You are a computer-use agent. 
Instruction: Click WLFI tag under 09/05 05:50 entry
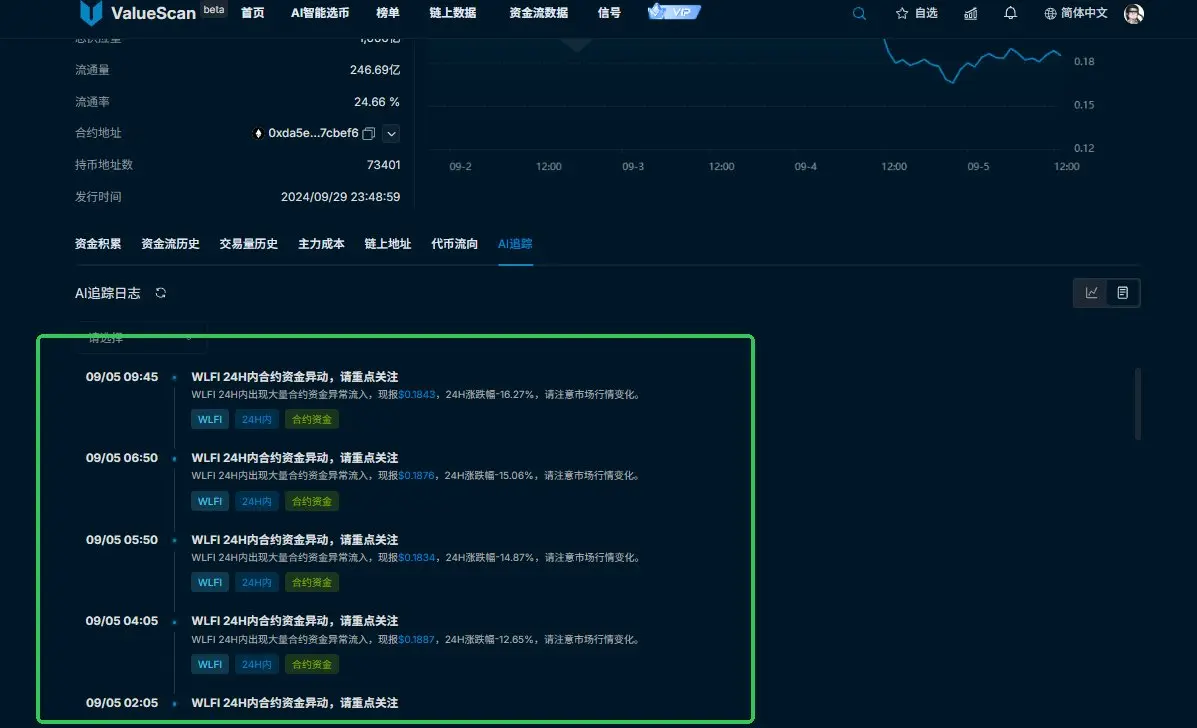(x=210, y=582)
